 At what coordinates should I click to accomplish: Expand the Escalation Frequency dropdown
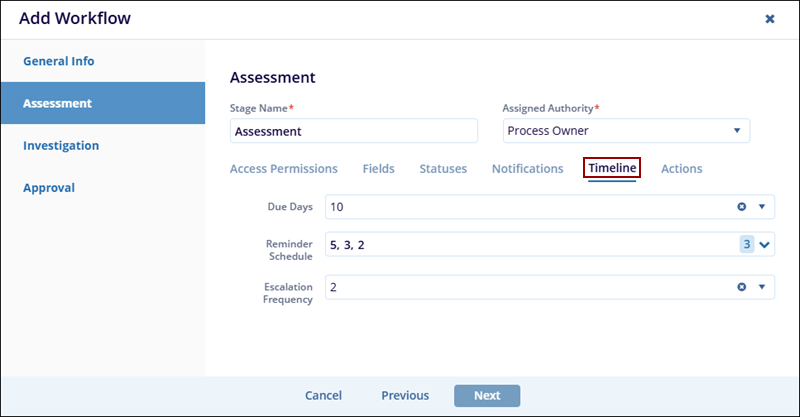tap(761, 287)
